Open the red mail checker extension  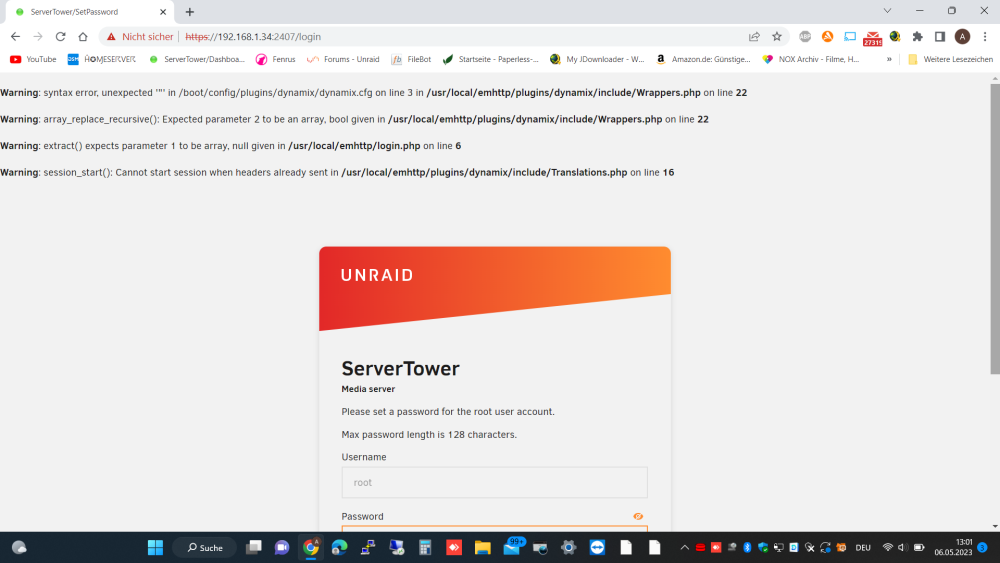tap(872, 38)
